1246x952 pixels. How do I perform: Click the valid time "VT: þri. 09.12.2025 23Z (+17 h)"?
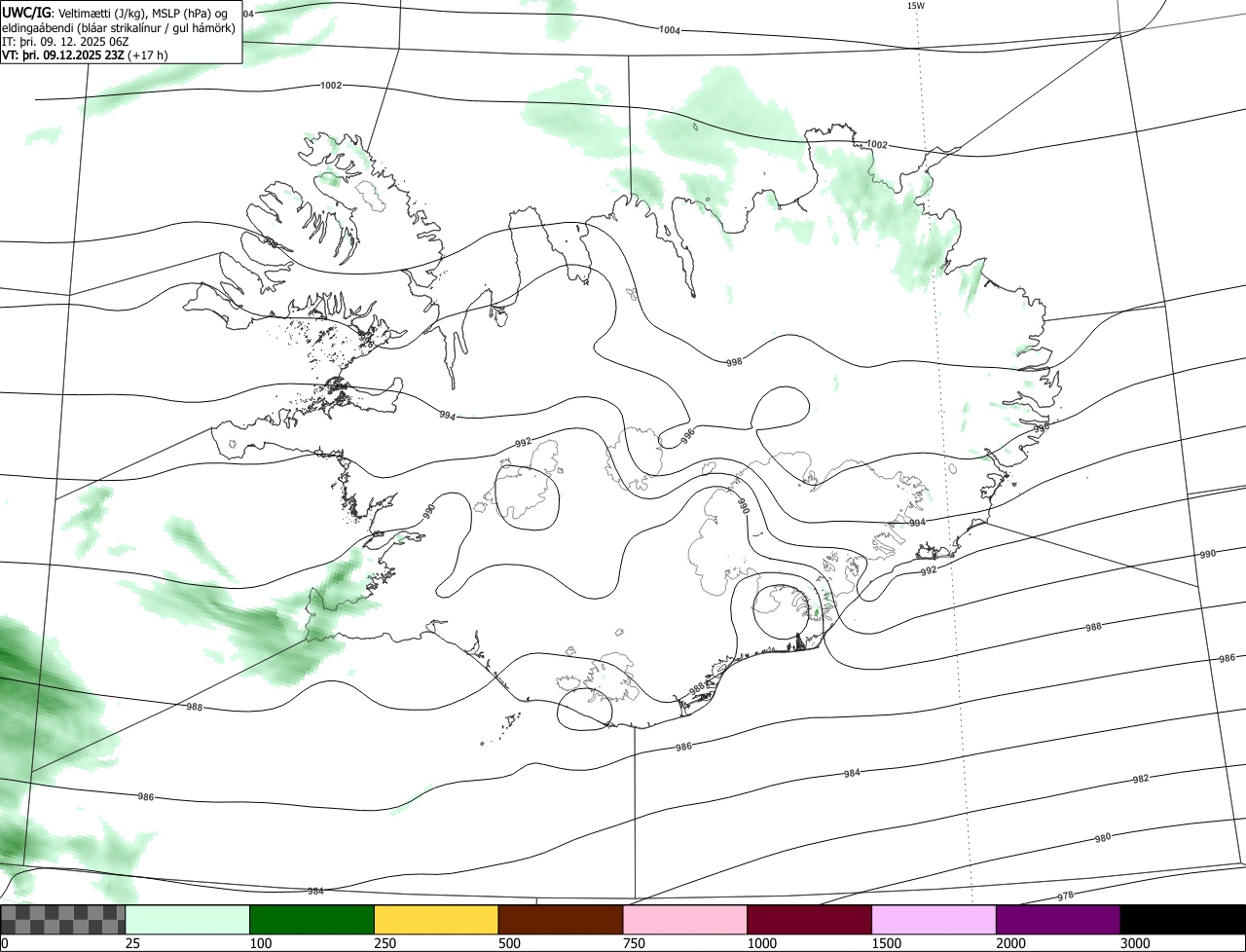click(85, 55)
